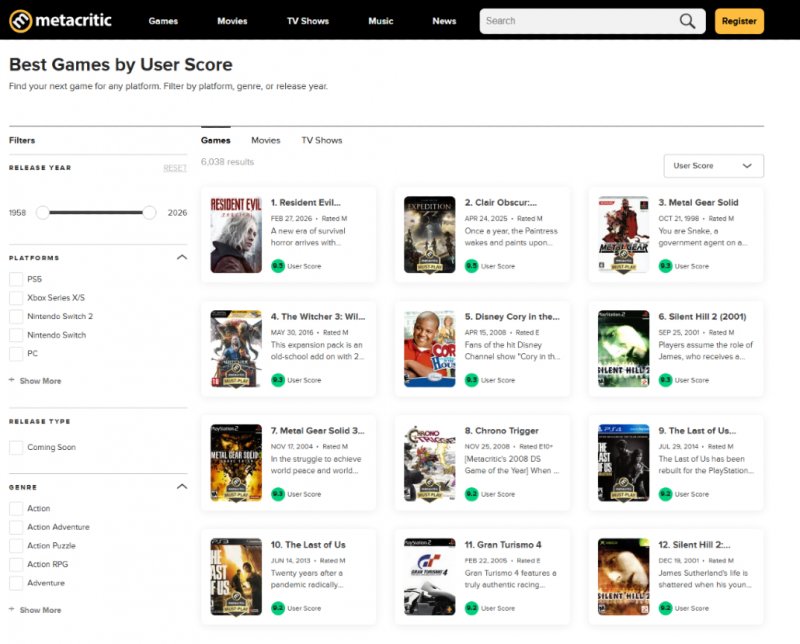Collapse the Platforms filter section

pos(182,257)
